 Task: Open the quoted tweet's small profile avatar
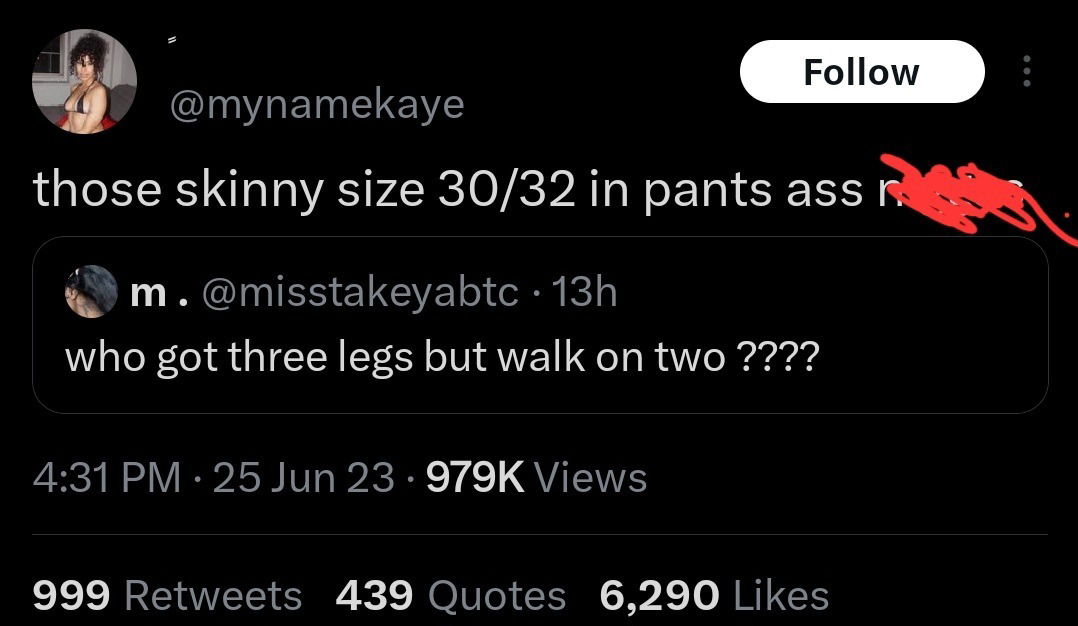[91, 291]
